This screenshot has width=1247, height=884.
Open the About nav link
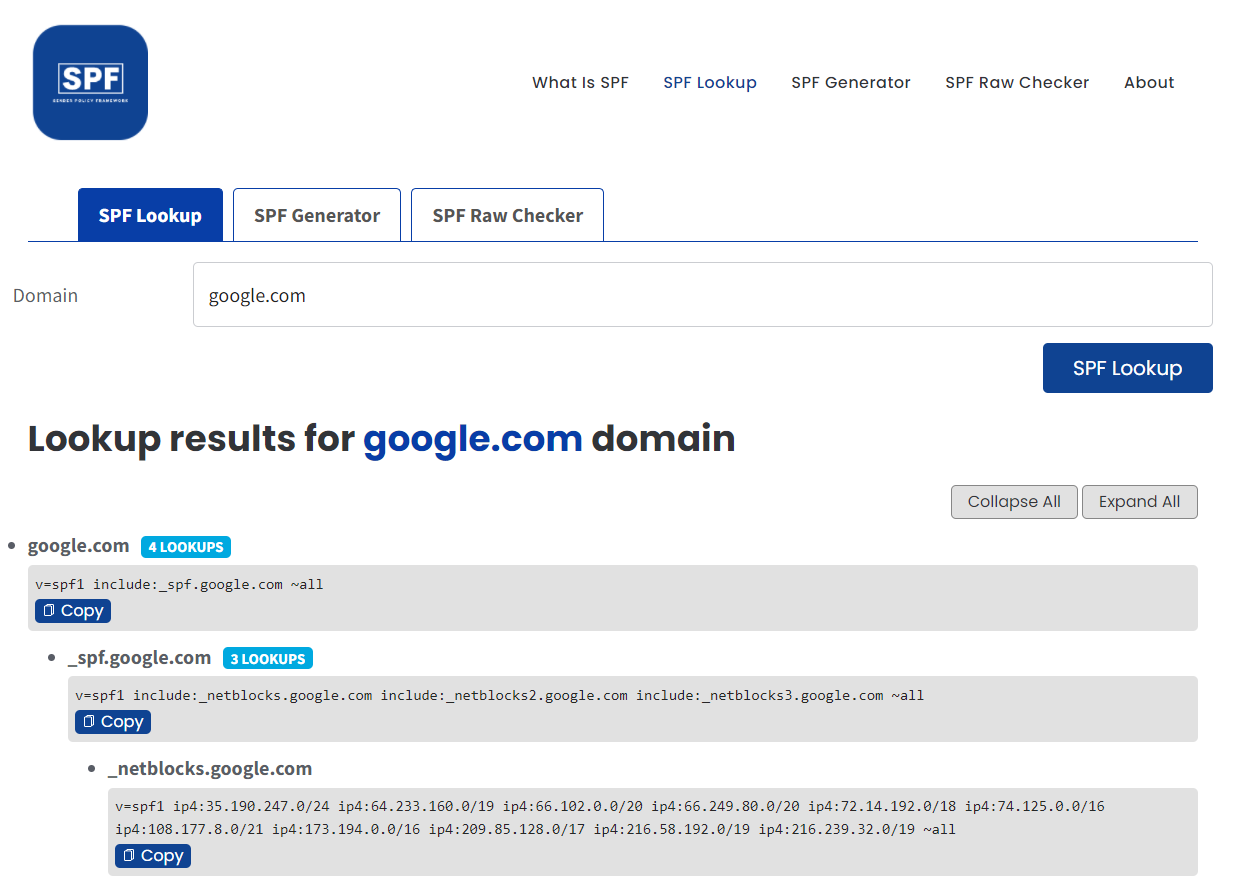coord(1149,83)
